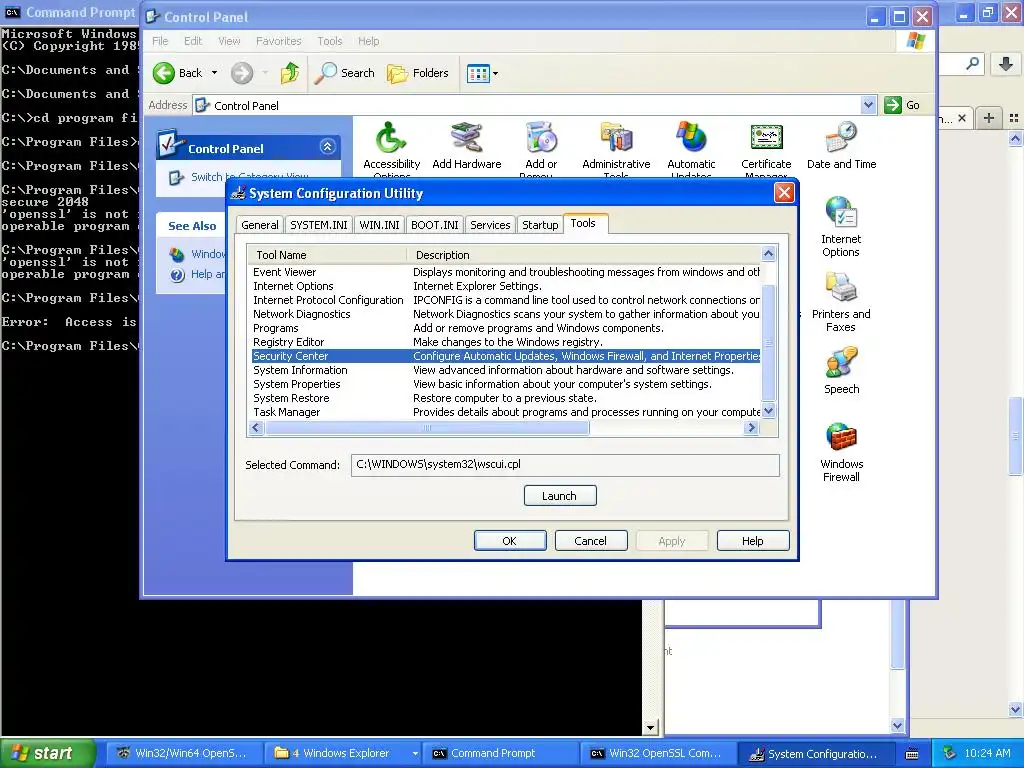Open the Tools menu in Control Panel
The width and height of the screenshot is (1024, 768).
330,41
